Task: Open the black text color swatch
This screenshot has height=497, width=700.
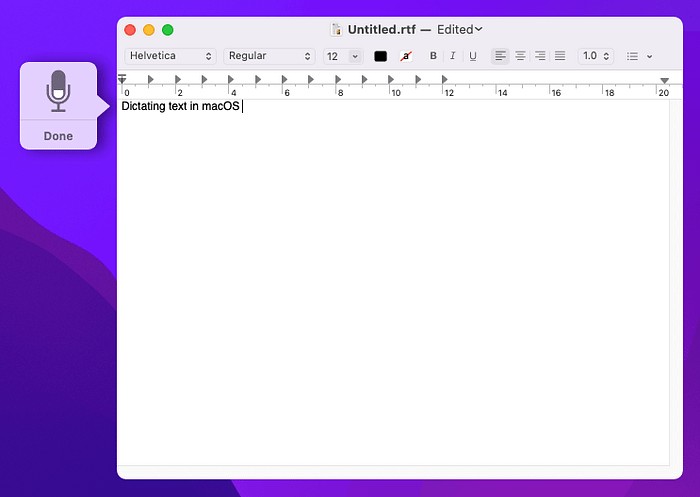Action: pos(380,56)
